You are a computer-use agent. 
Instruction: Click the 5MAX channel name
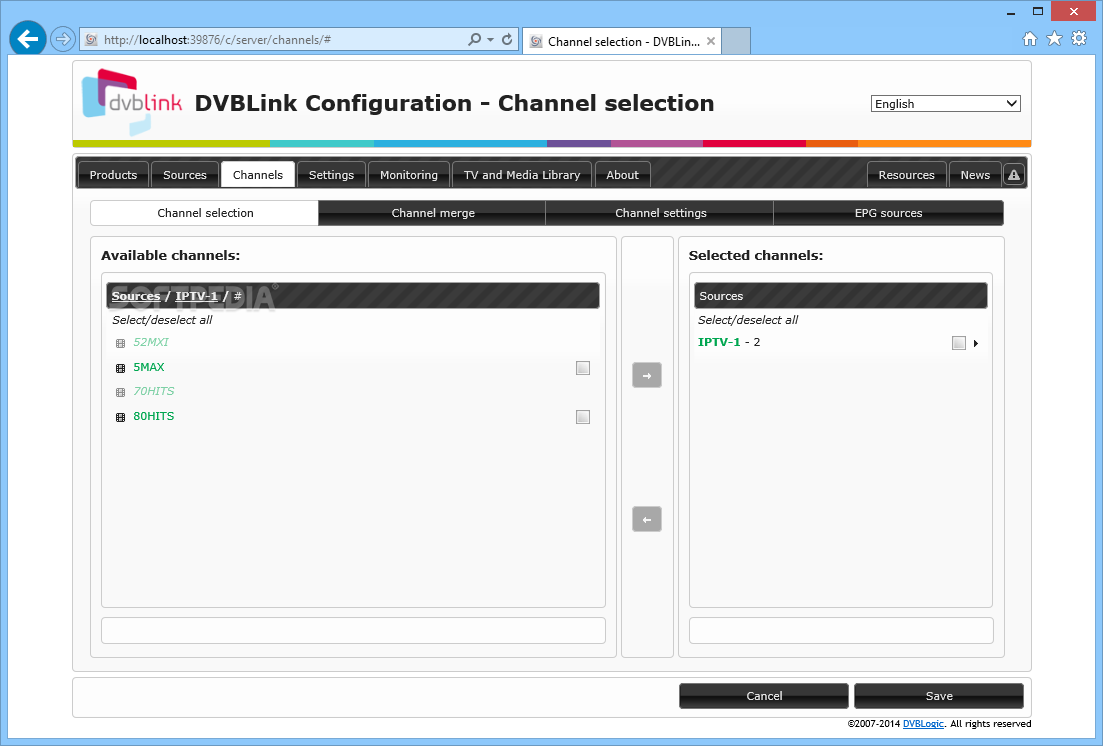[x=148, y=367]
